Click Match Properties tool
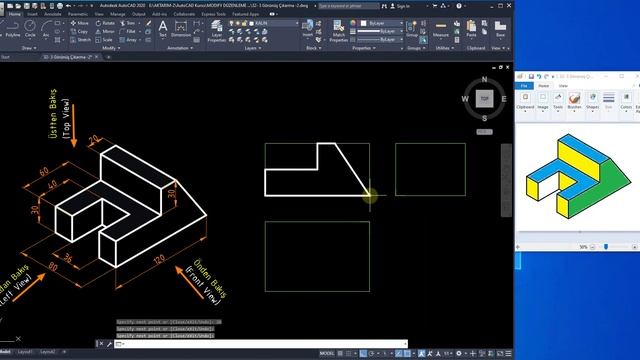The image size is (640, 360). tap(338, 31)
